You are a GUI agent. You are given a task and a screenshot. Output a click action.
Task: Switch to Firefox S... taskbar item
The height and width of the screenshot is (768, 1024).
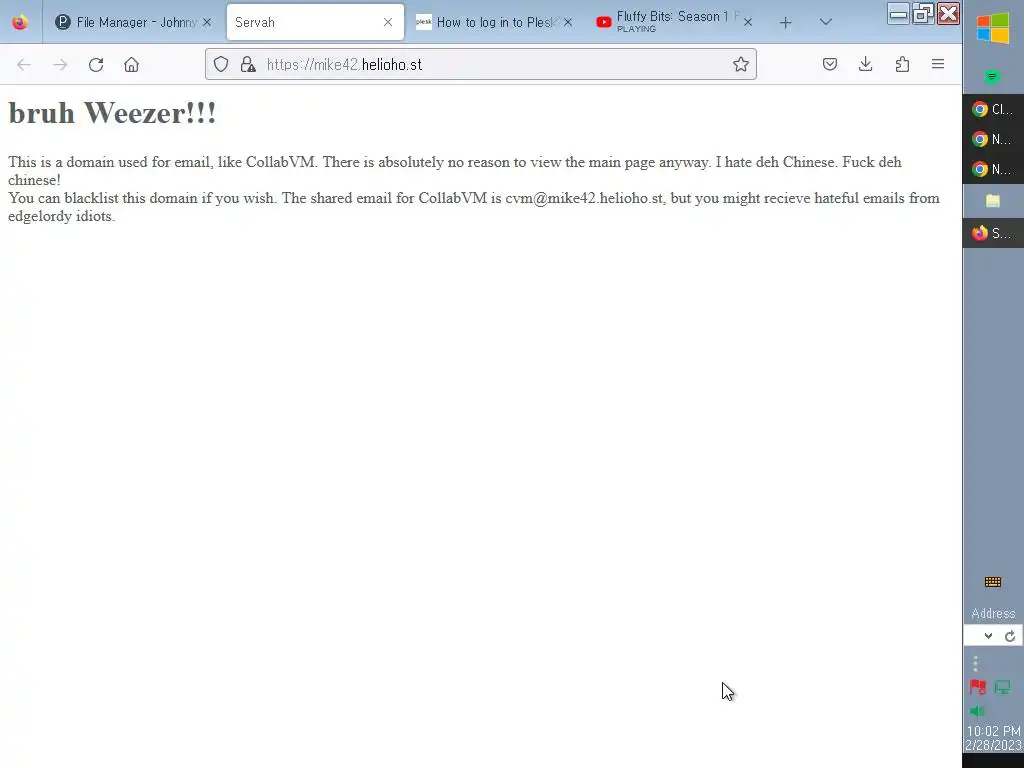coord(993,233)
